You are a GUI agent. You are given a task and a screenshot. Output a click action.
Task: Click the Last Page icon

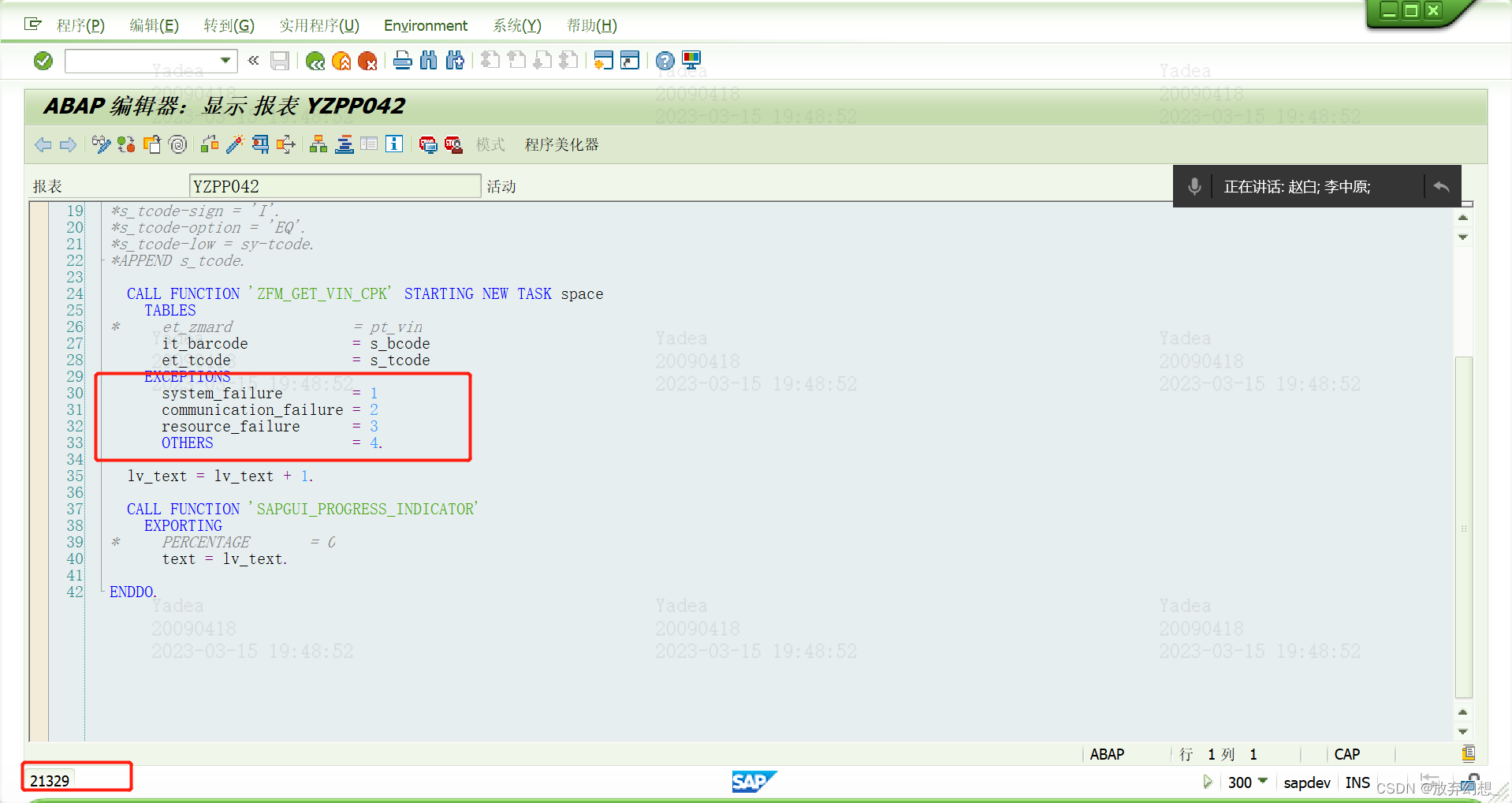568,60
